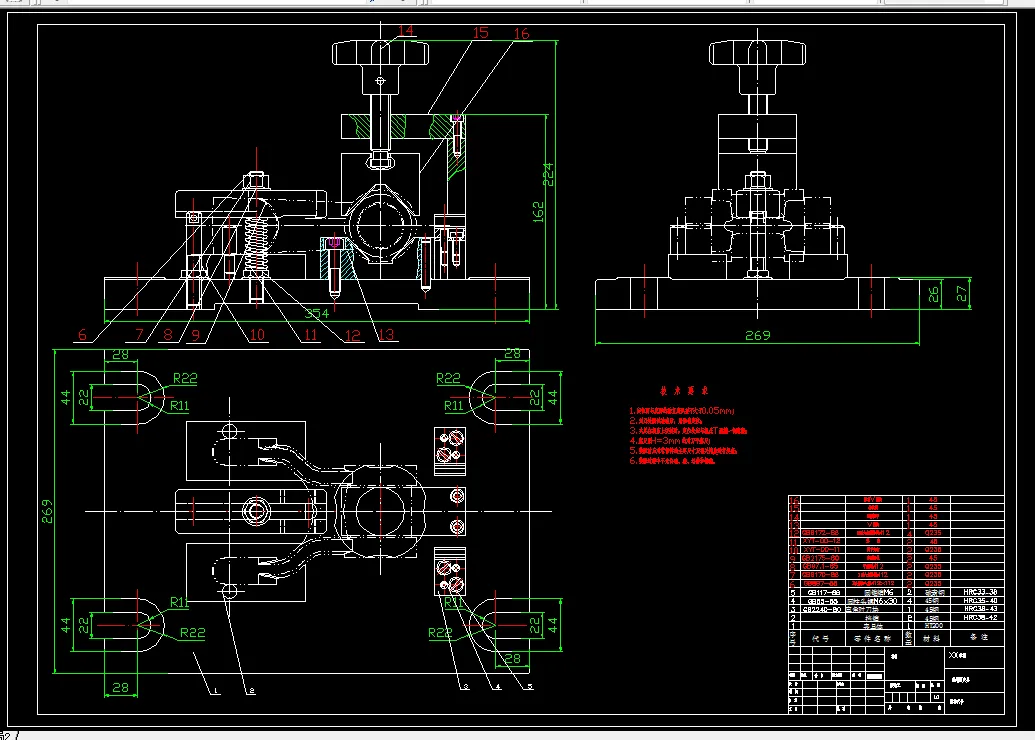Viewport: 1035px width, 740px height.
Task: Select the 26 thickness dimension in the side view
Action: point(933,294)
